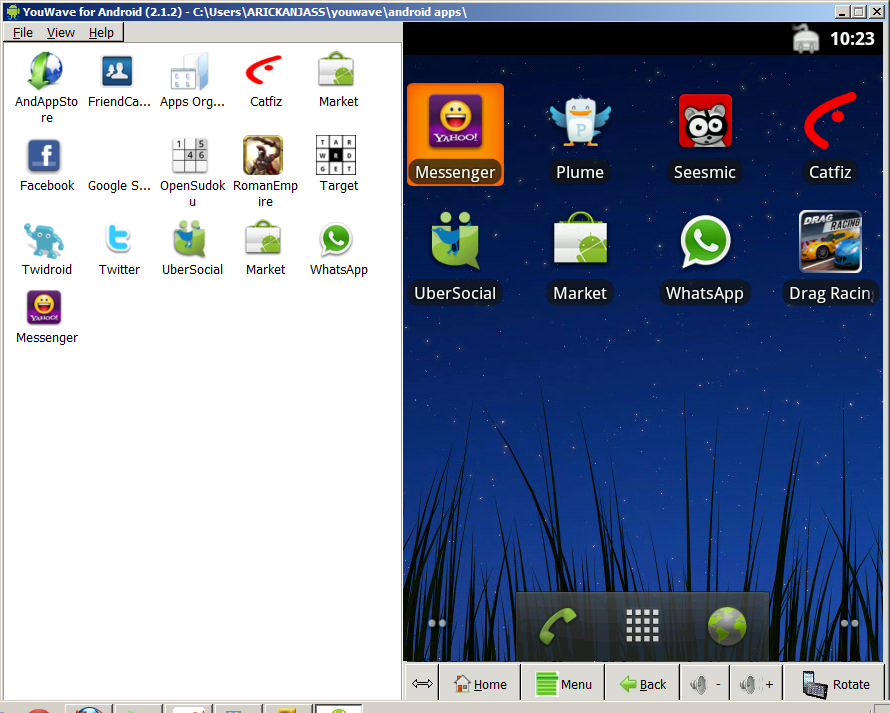This screenshot has height=713, width=890.
Task: Open the app drawer grid icon
Action: point(643,626)
